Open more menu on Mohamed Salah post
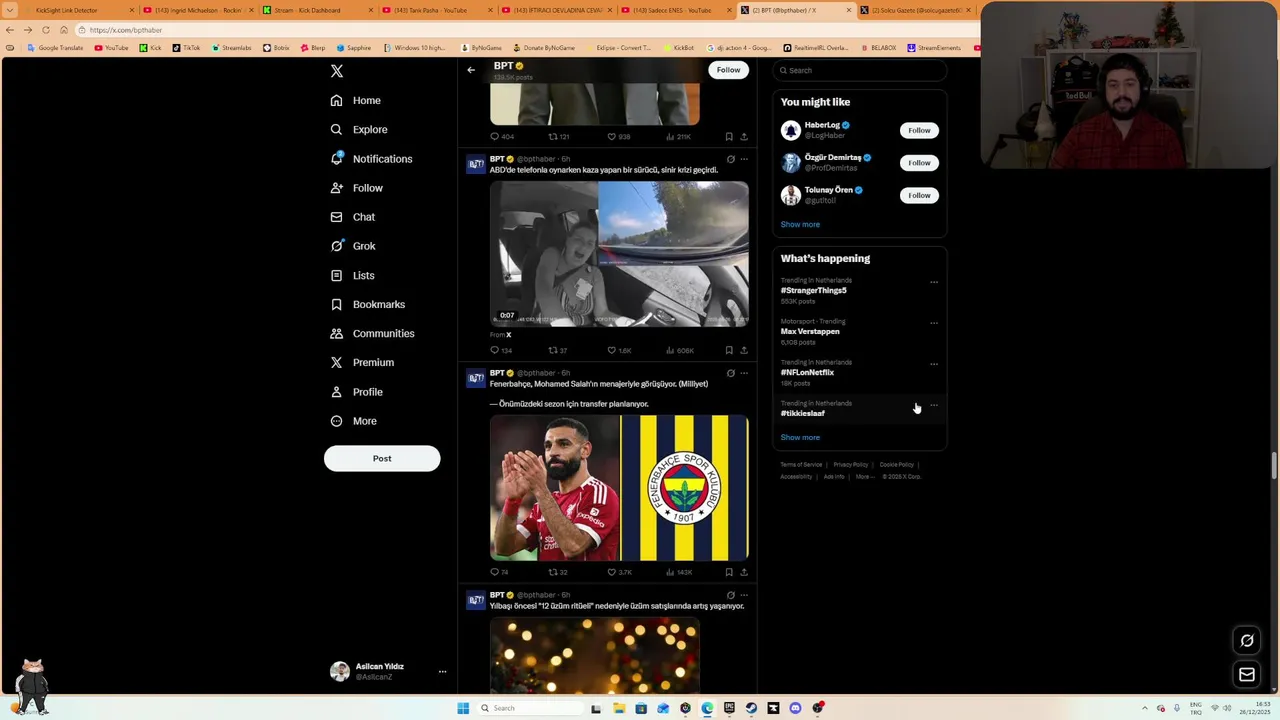Screen dimensions: 1280x720 click(743, 373)
